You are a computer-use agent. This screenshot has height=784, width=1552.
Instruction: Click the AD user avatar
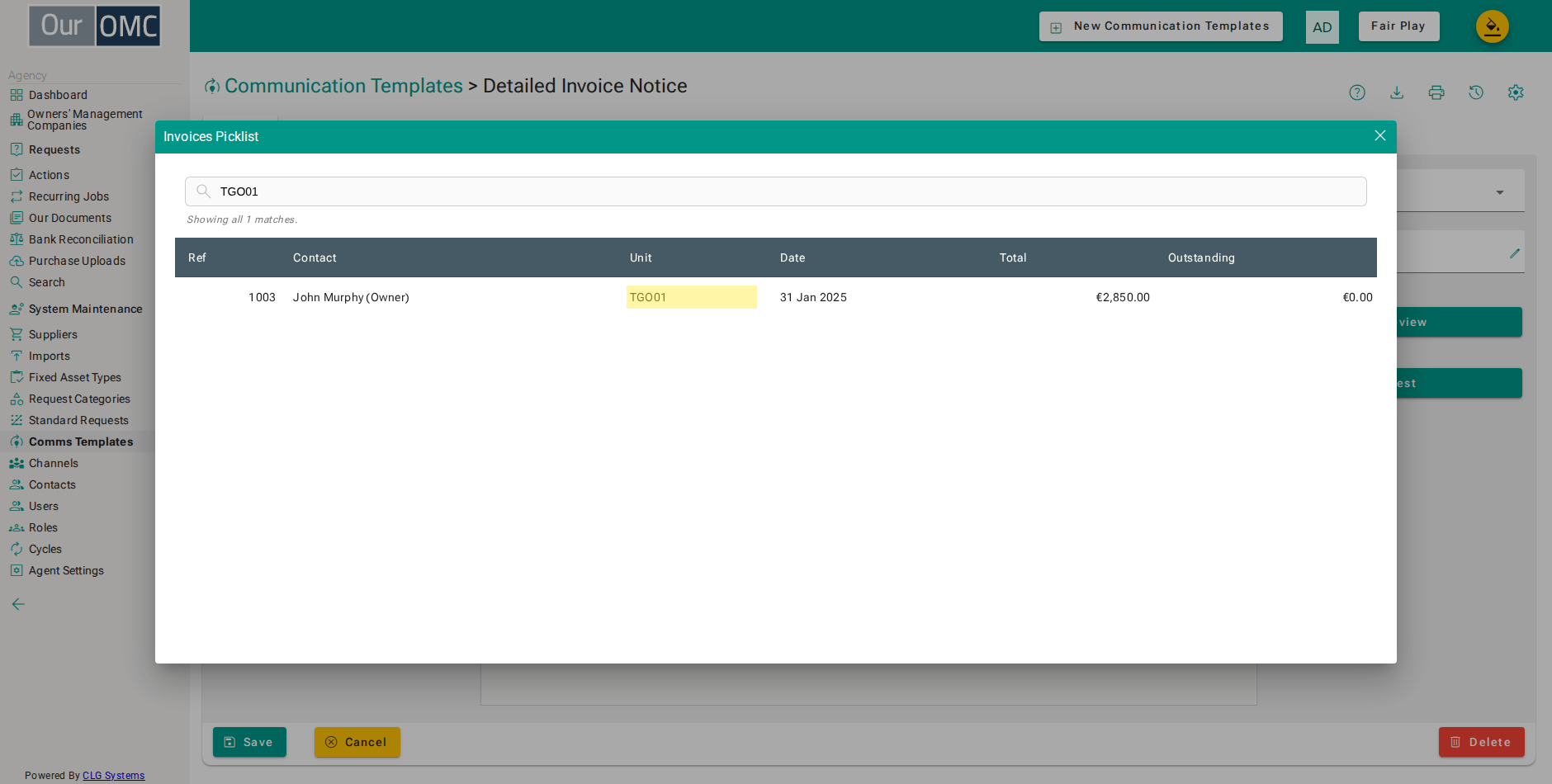[x=1323, y=27]
